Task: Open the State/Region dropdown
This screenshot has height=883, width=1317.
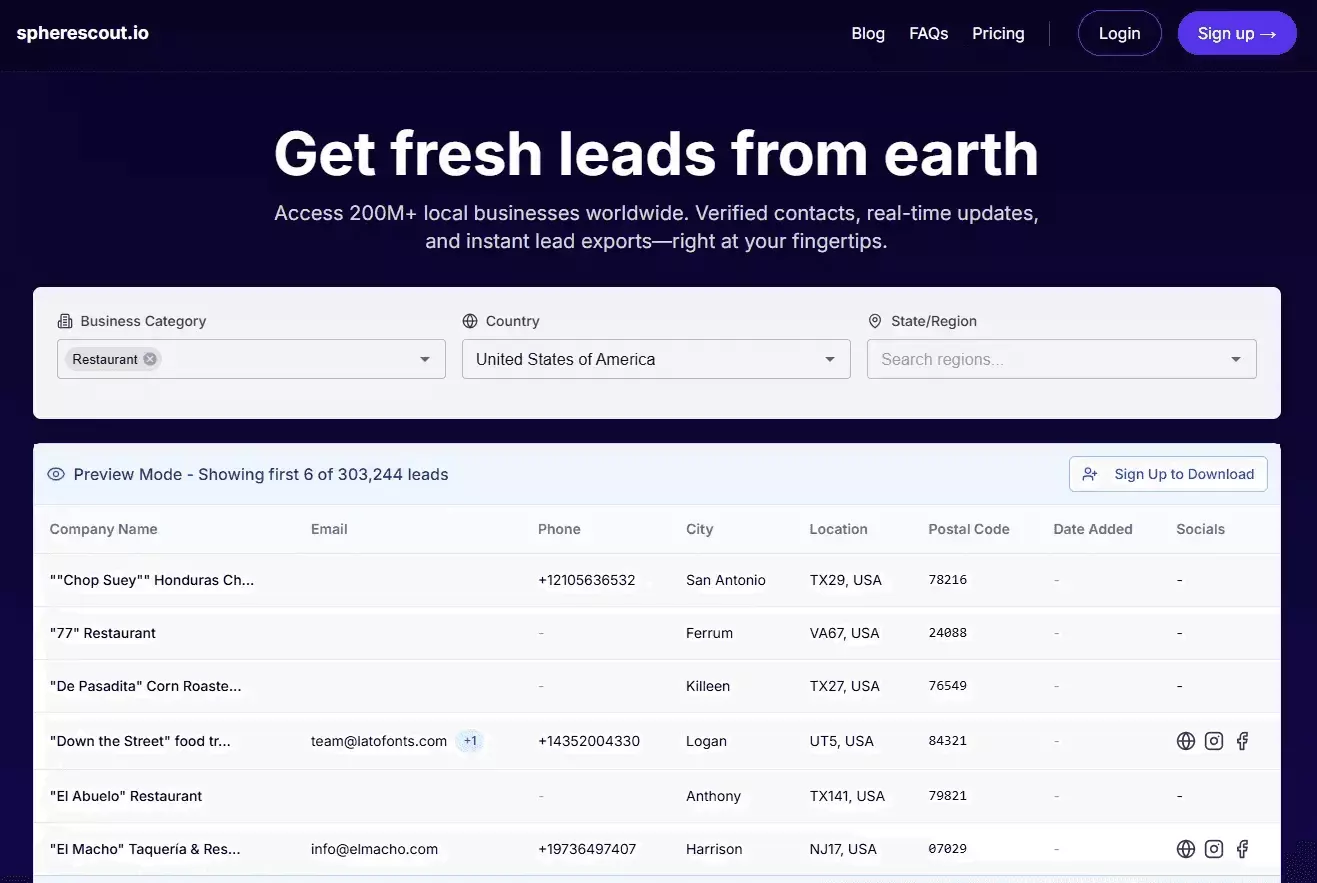Action: click(x=1235, y=359)
